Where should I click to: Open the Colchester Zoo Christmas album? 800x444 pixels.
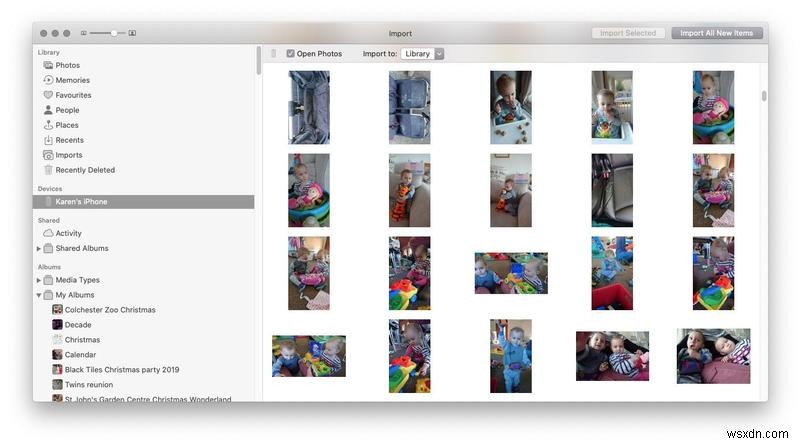click(110, 310)
